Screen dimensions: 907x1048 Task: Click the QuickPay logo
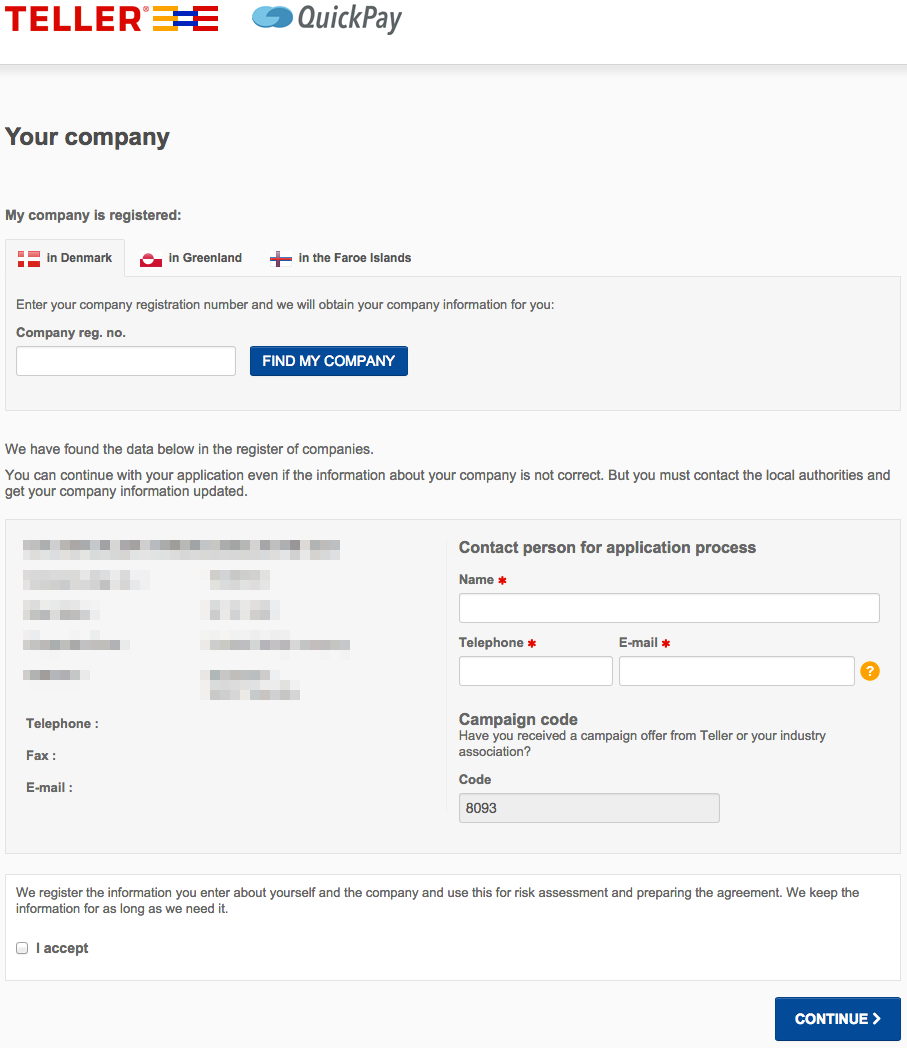tap(327, 18)
